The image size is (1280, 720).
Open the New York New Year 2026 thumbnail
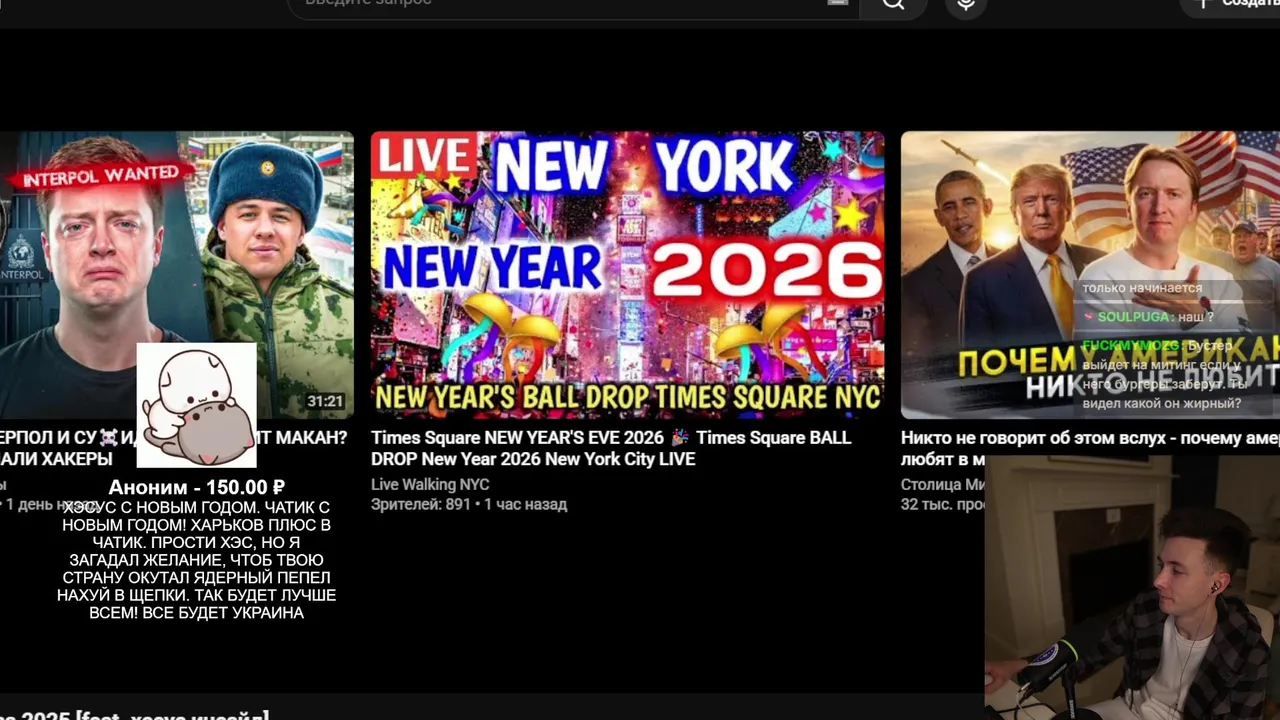pyautogui.click(x=627, y=275)
